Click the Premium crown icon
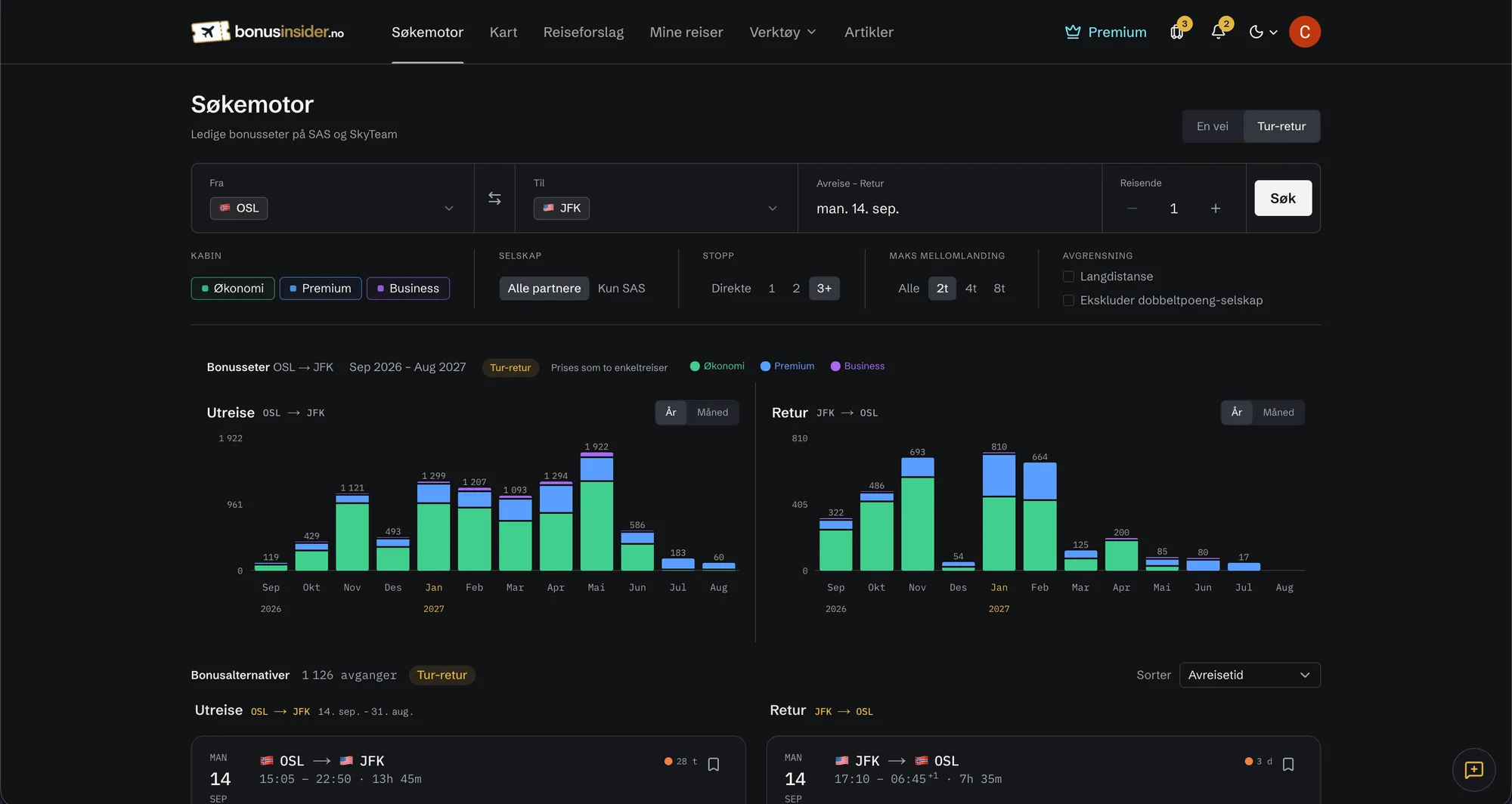The image size is (1512, 804). point(1073,32)
